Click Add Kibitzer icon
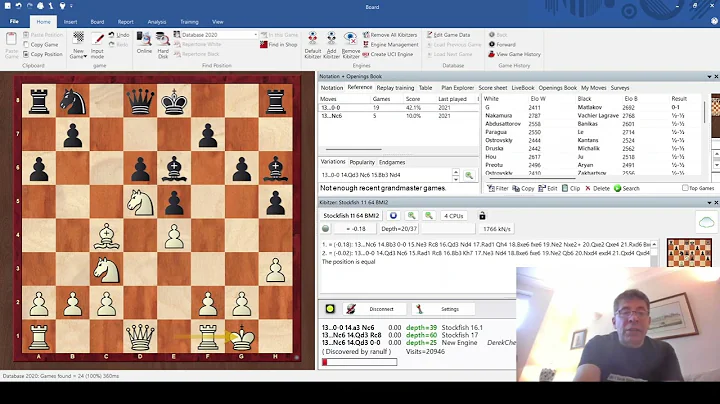 331,45
